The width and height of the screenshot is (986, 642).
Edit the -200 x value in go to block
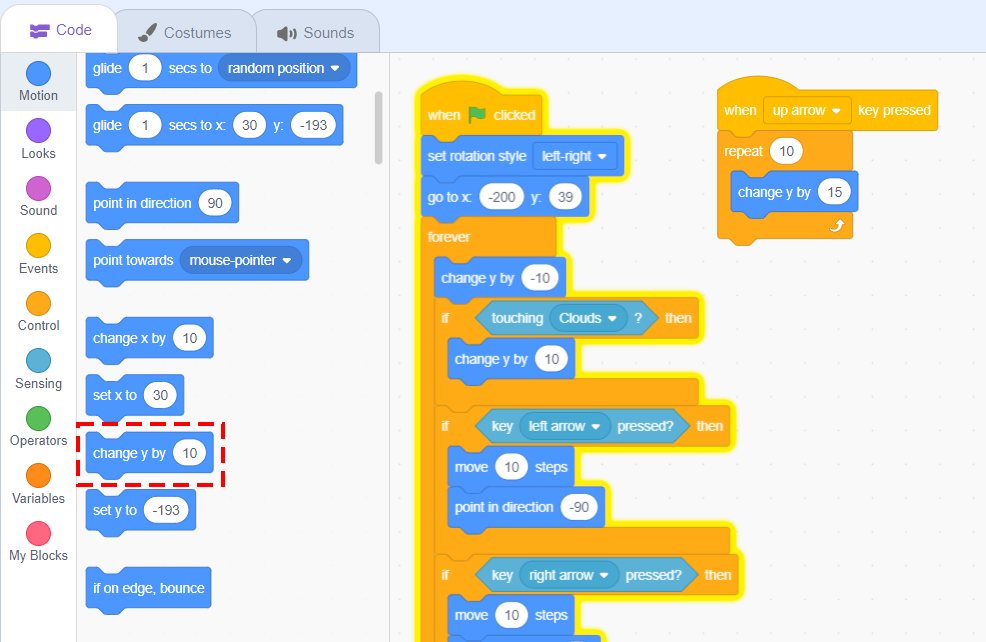coord(502,197)
